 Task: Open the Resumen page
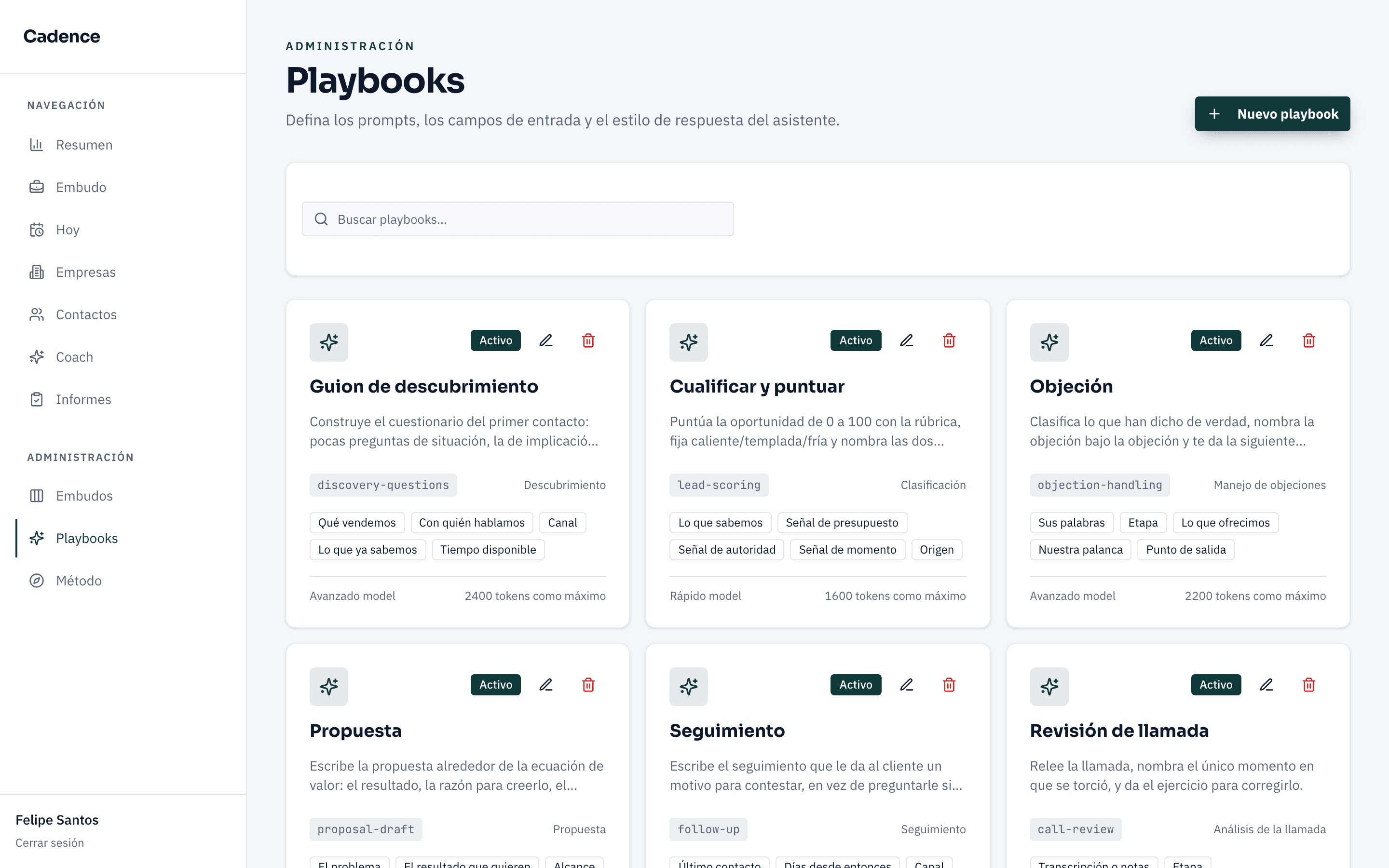[x=123, y=145]
